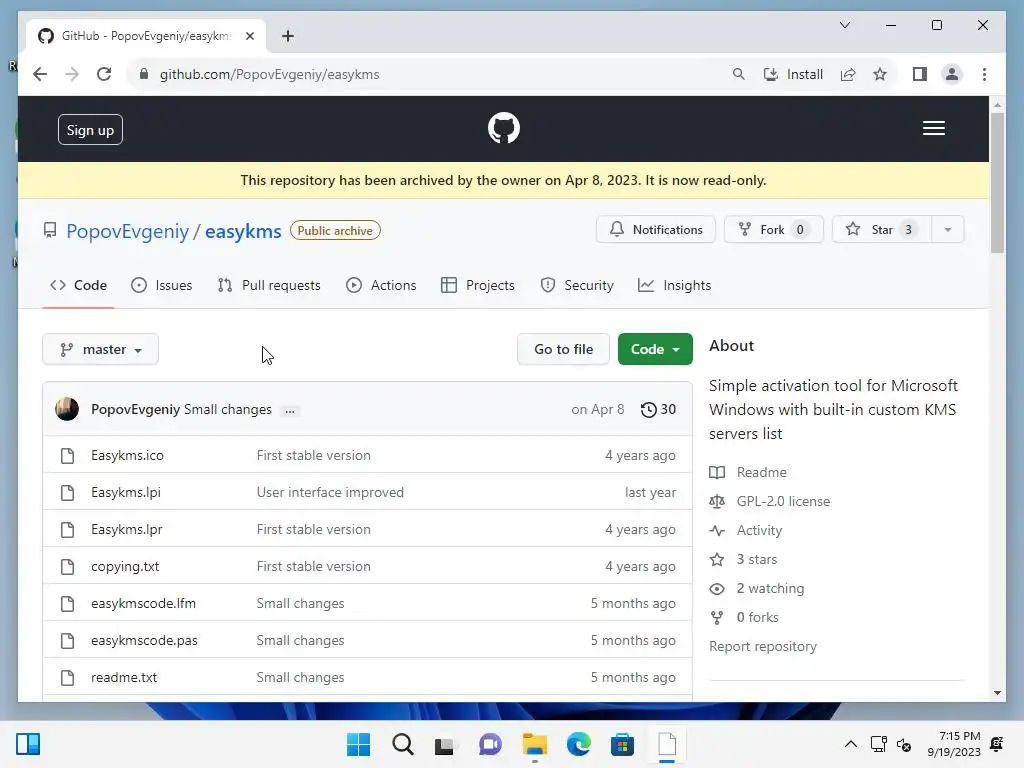
Task: Click the Sign up button
Action: 90,130
